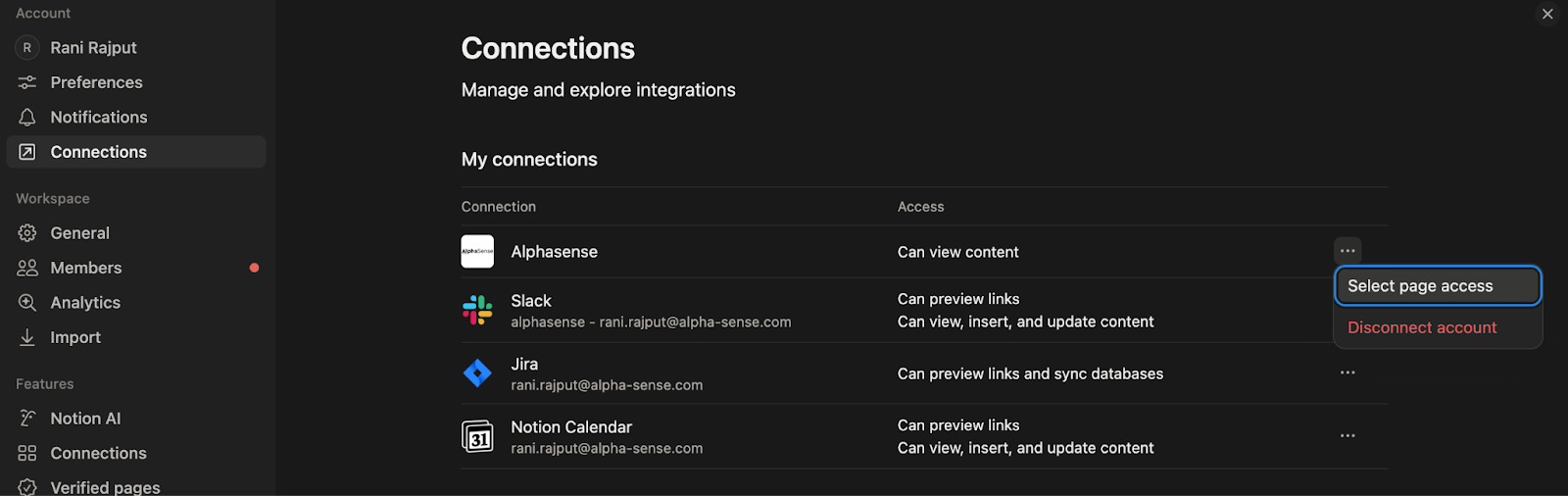
Task: Open the Jira connection options menu
Action: click(1347, 372)
